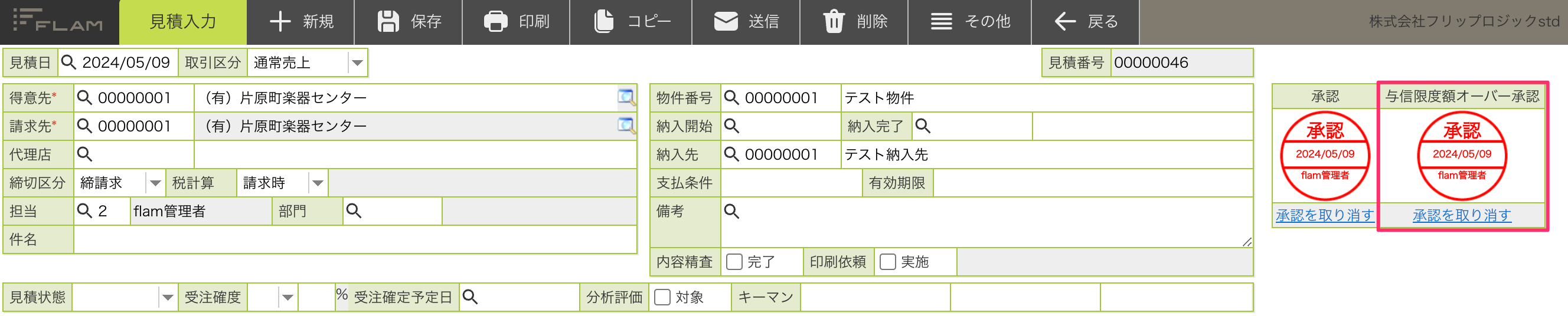Search 担当 using magnifier icon
Viewport: 1568px width, 316px height.
[x=84, y=211]
